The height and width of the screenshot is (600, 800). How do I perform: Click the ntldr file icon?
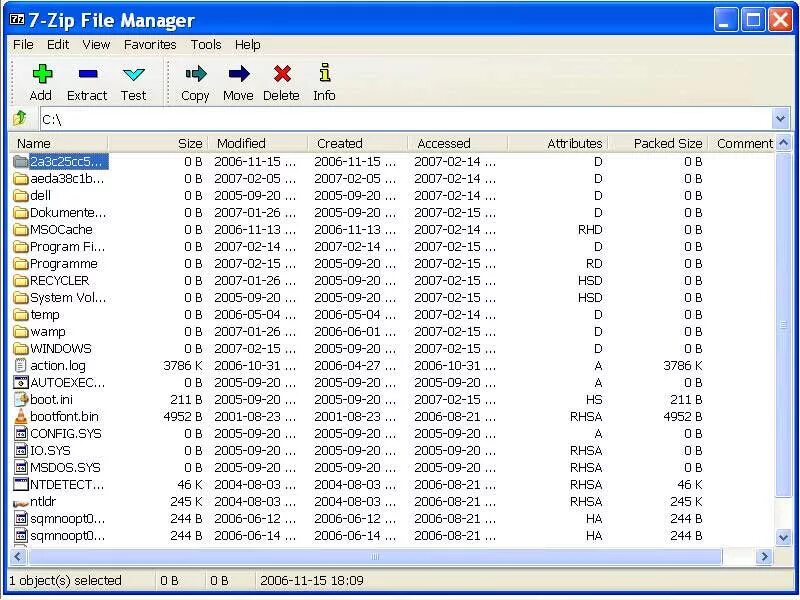pyautogui.click(x=20, y=503)
